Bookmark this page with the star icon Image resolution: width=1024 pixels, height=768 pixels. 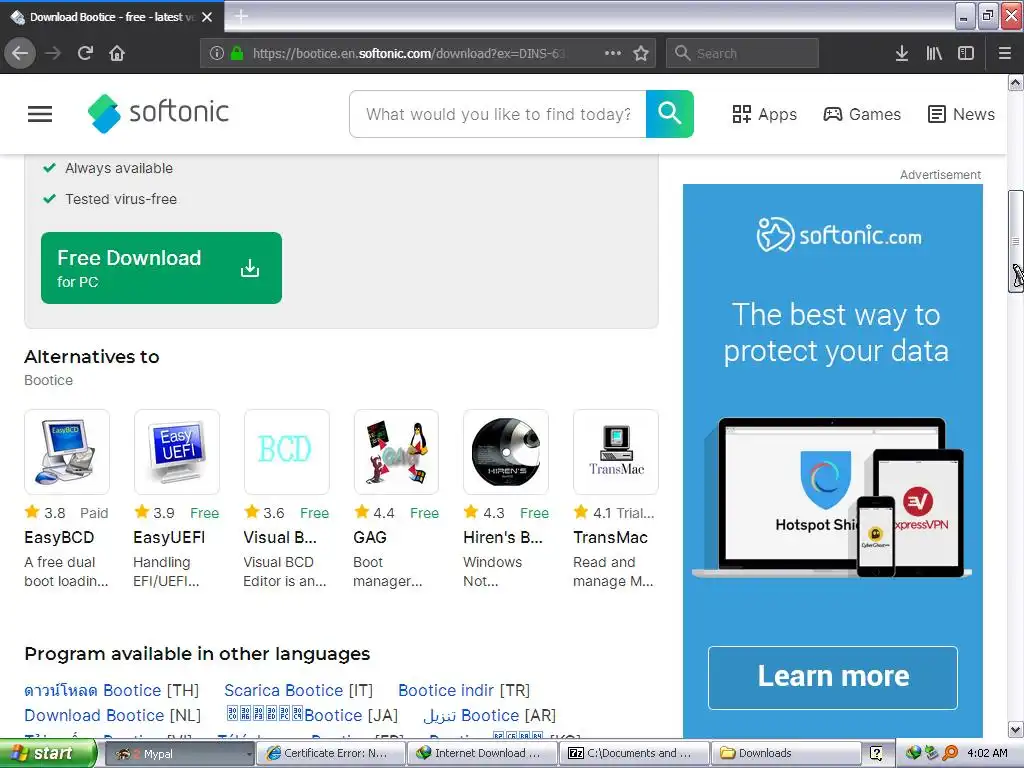tap(641, 53)
